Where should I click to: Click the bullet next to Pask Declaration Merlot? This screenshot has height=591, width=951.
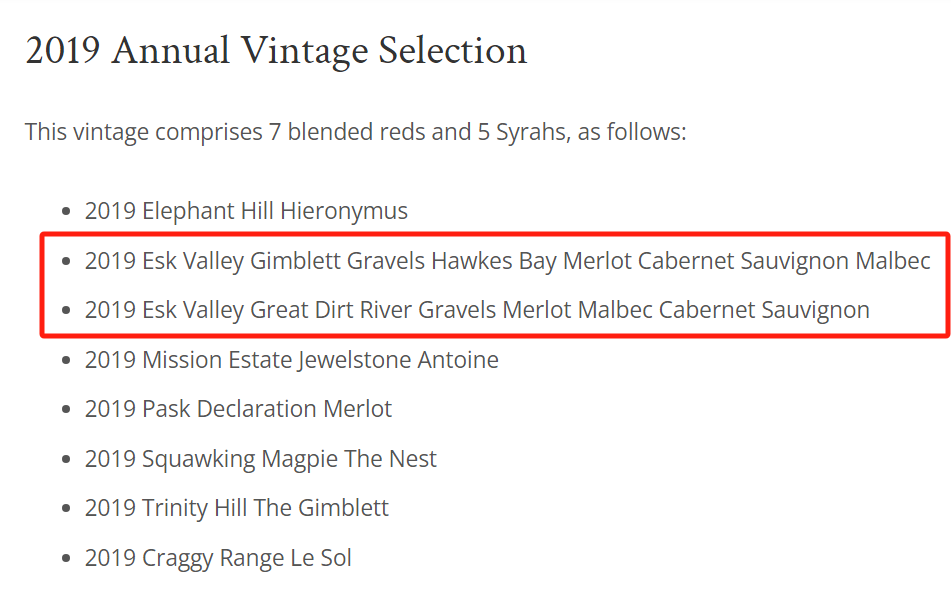67,410
